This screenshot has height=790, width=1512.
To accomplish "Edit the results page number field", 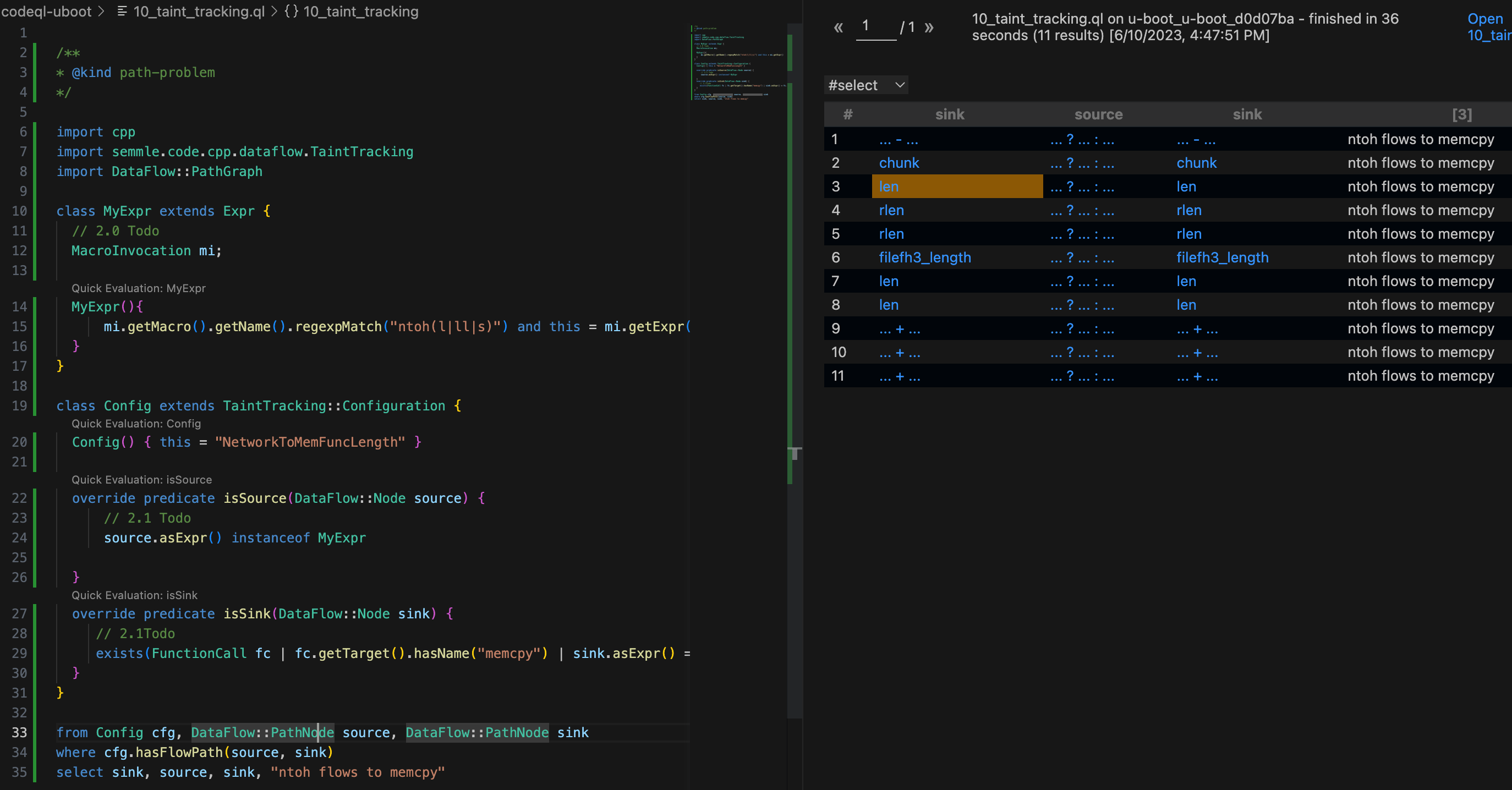I will (876, 27).
